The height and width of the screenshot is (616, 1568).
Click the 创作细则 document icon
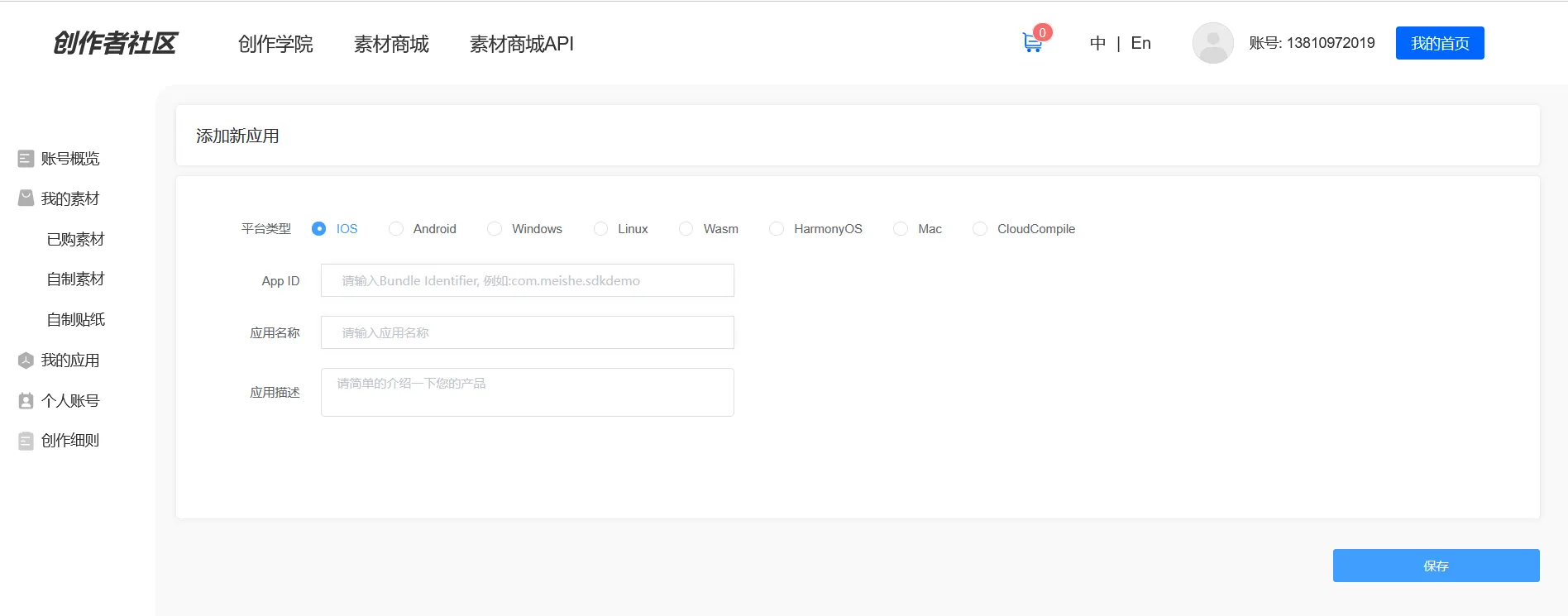pos(26,441)
